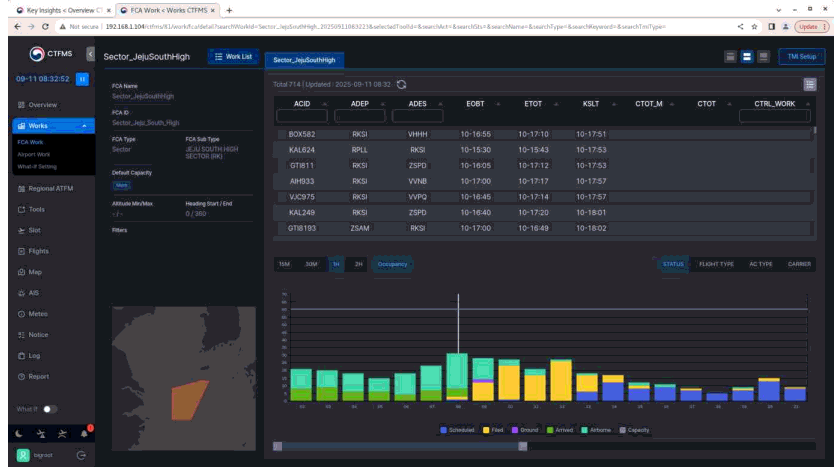This screenshot has height=467, width=840.
Task: Set chart interval to 2H
Action: pyautogui.click(x=358, y=264)
